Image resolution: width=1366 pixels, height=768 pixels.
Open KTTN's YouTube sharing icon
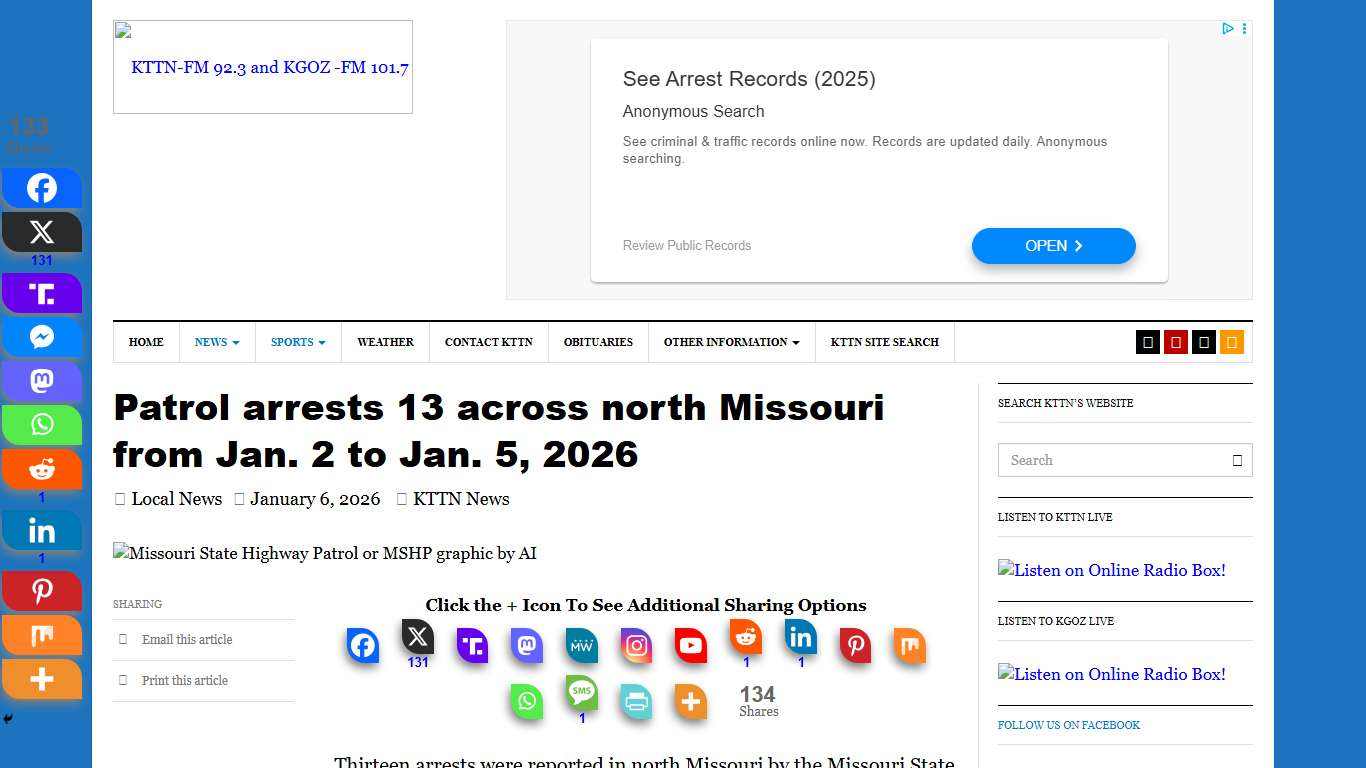(690, 645)
